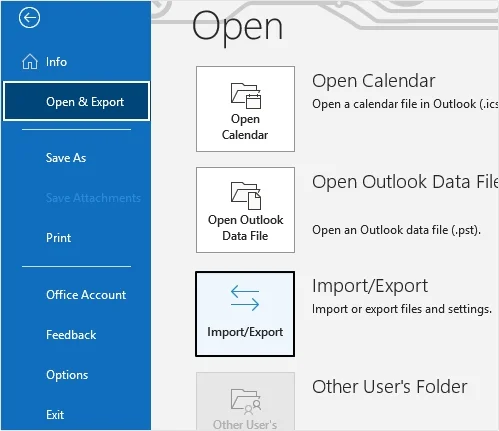
Task: Click the Import/Export heading text
Action: coord(370,286)
